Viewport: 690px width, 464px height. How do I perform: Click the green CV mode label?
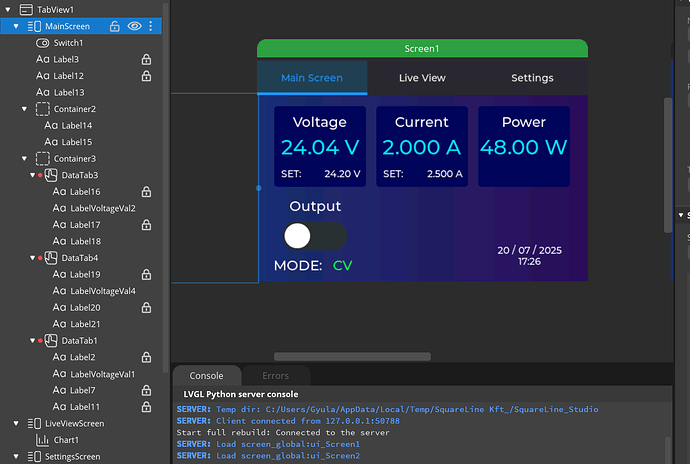coord(342,265)
